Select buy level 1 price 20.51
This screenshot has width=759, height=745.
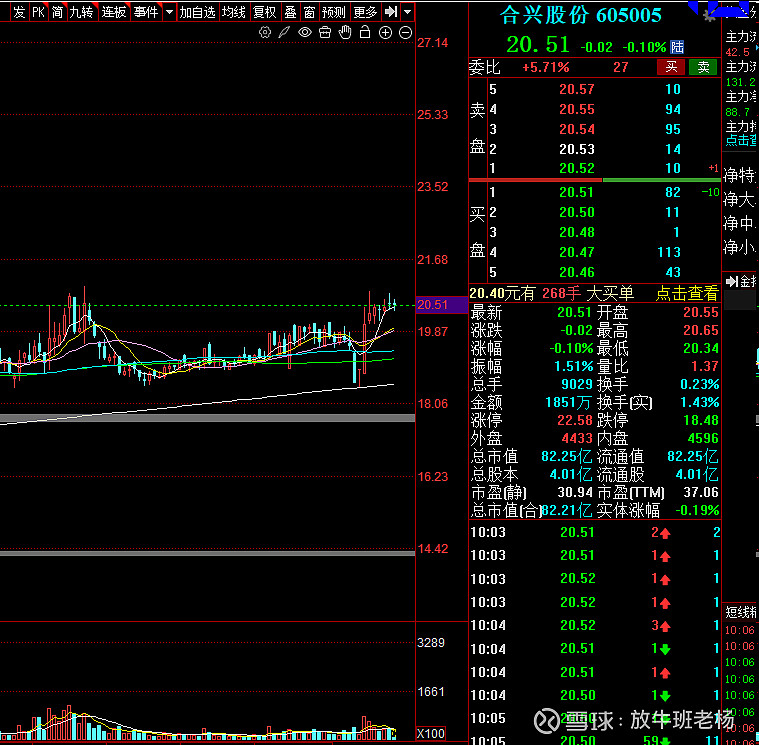(x=577, y=193)
